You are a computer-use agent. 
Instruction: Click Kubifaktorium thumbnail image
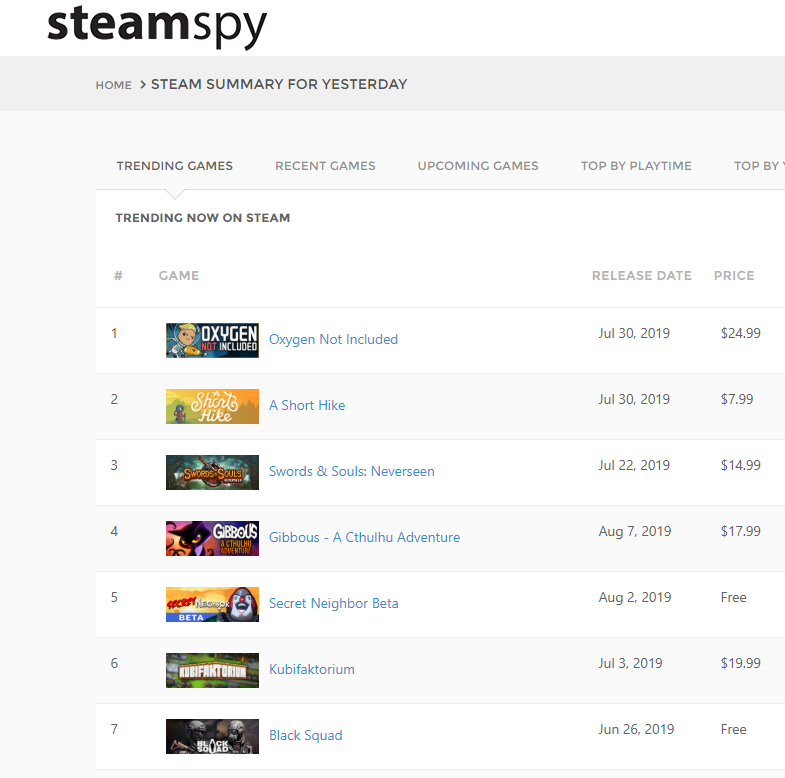(x=212, y=670)
